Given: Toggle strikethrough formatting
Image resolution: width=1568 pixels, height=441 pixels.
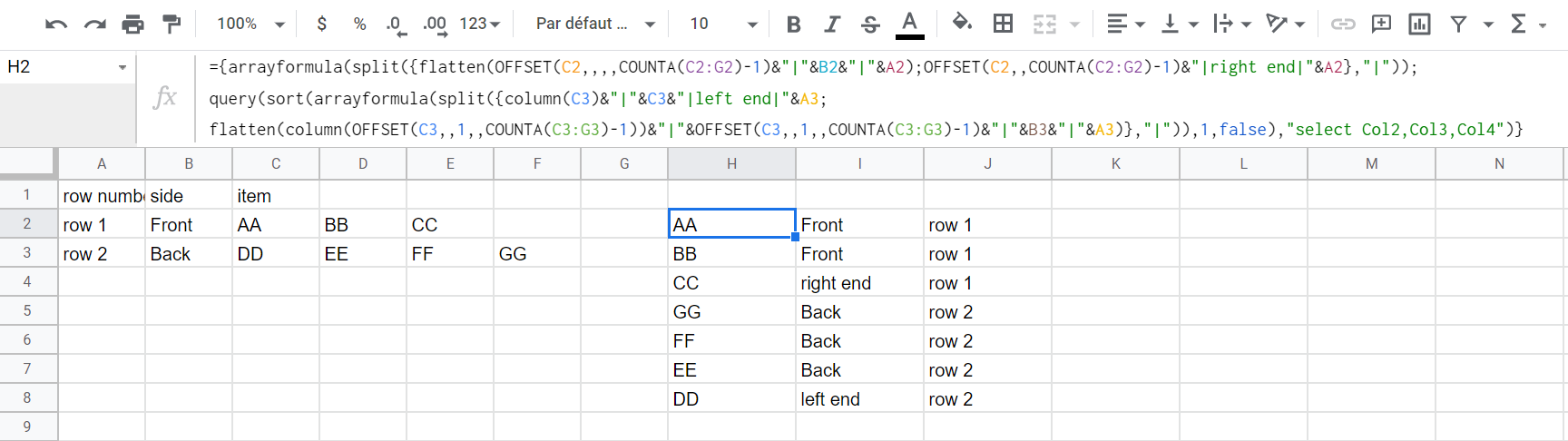Looking at the screenshot, I should click(870, 24).
